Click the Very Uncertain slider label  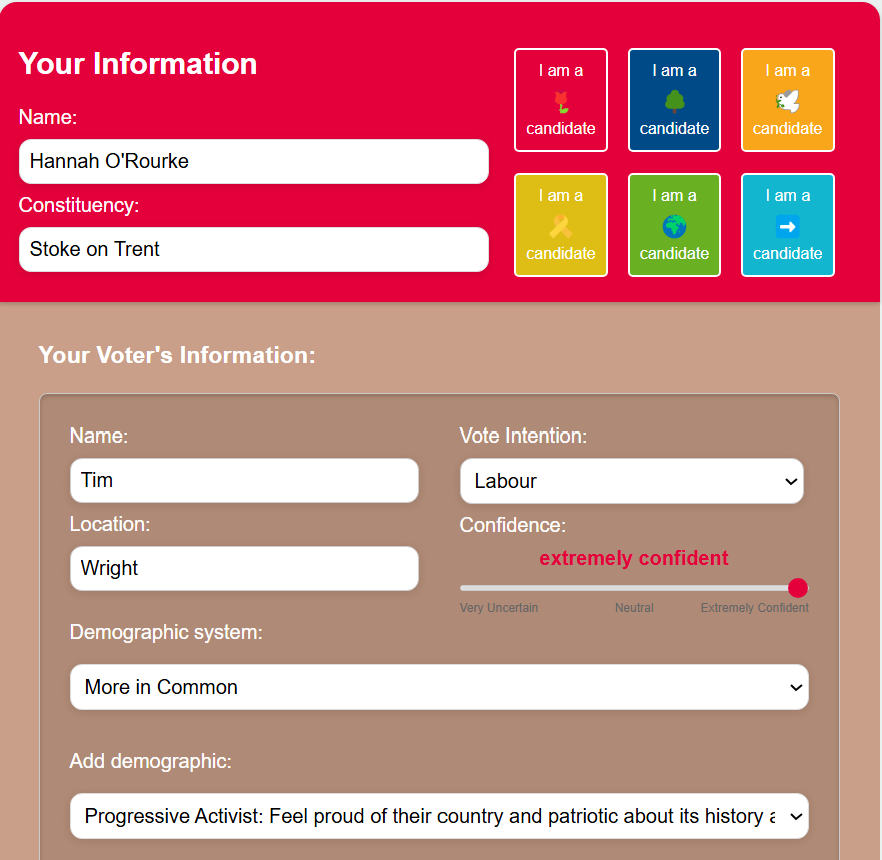[499, 607]
